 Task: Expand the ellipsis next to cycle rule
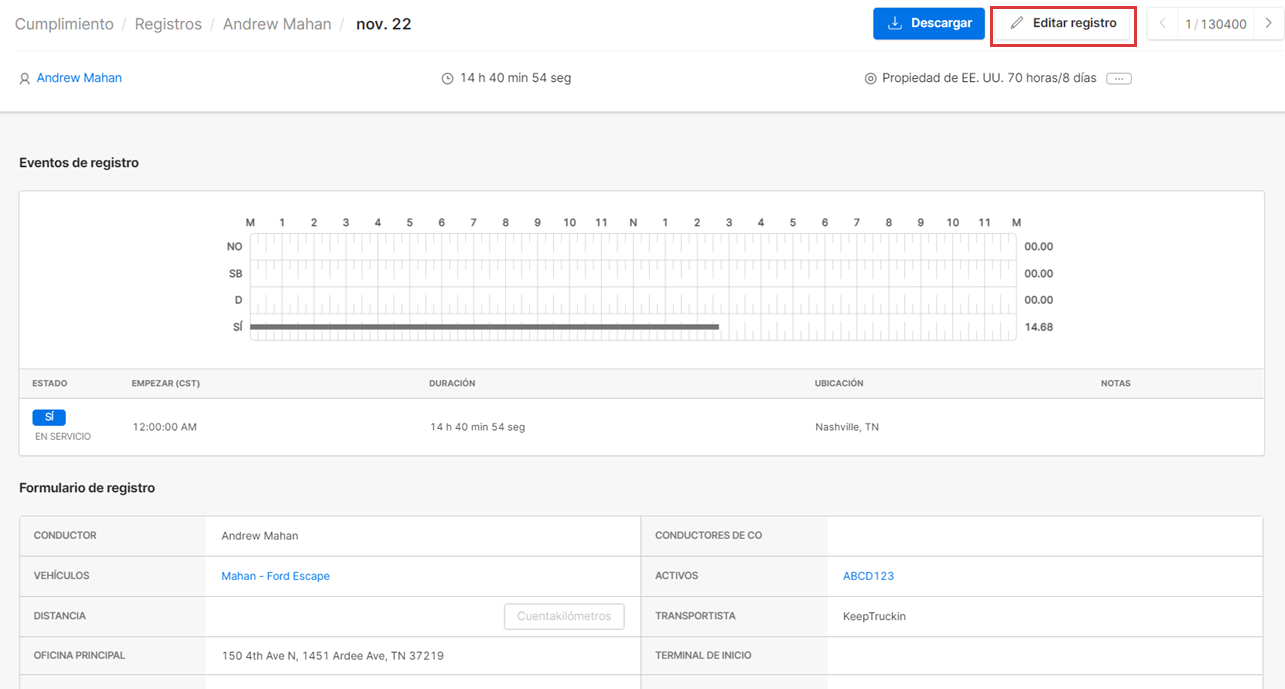point(1118,78)
